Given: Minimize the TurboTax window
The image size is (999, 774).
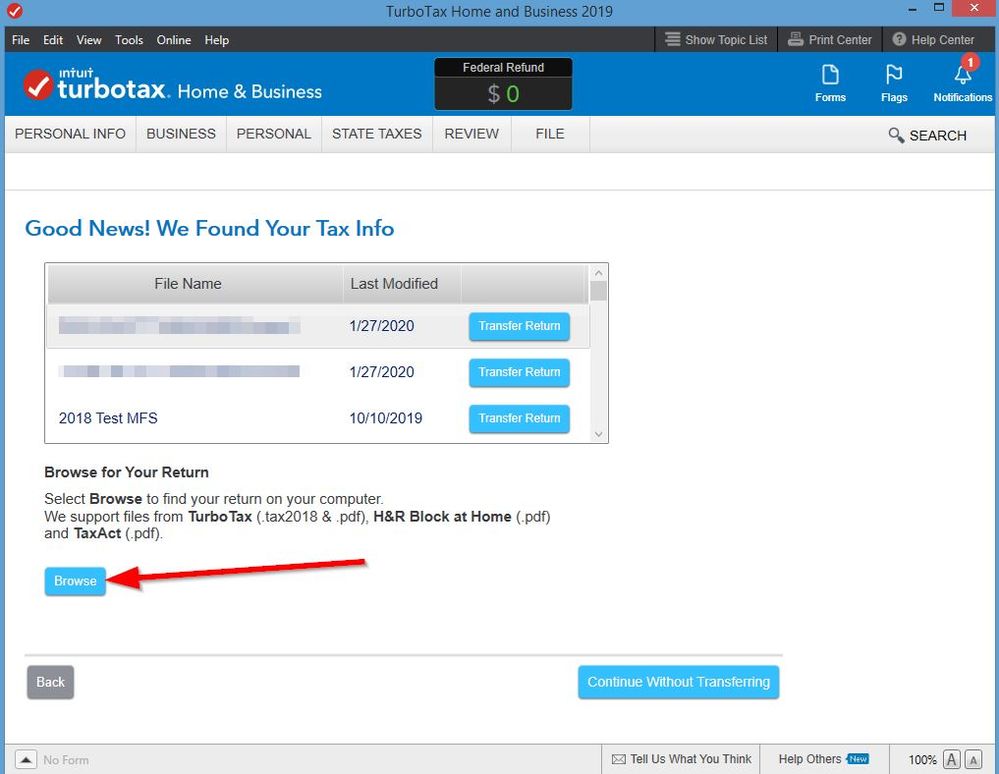Looking at the screenshot, I should [912, 9].
